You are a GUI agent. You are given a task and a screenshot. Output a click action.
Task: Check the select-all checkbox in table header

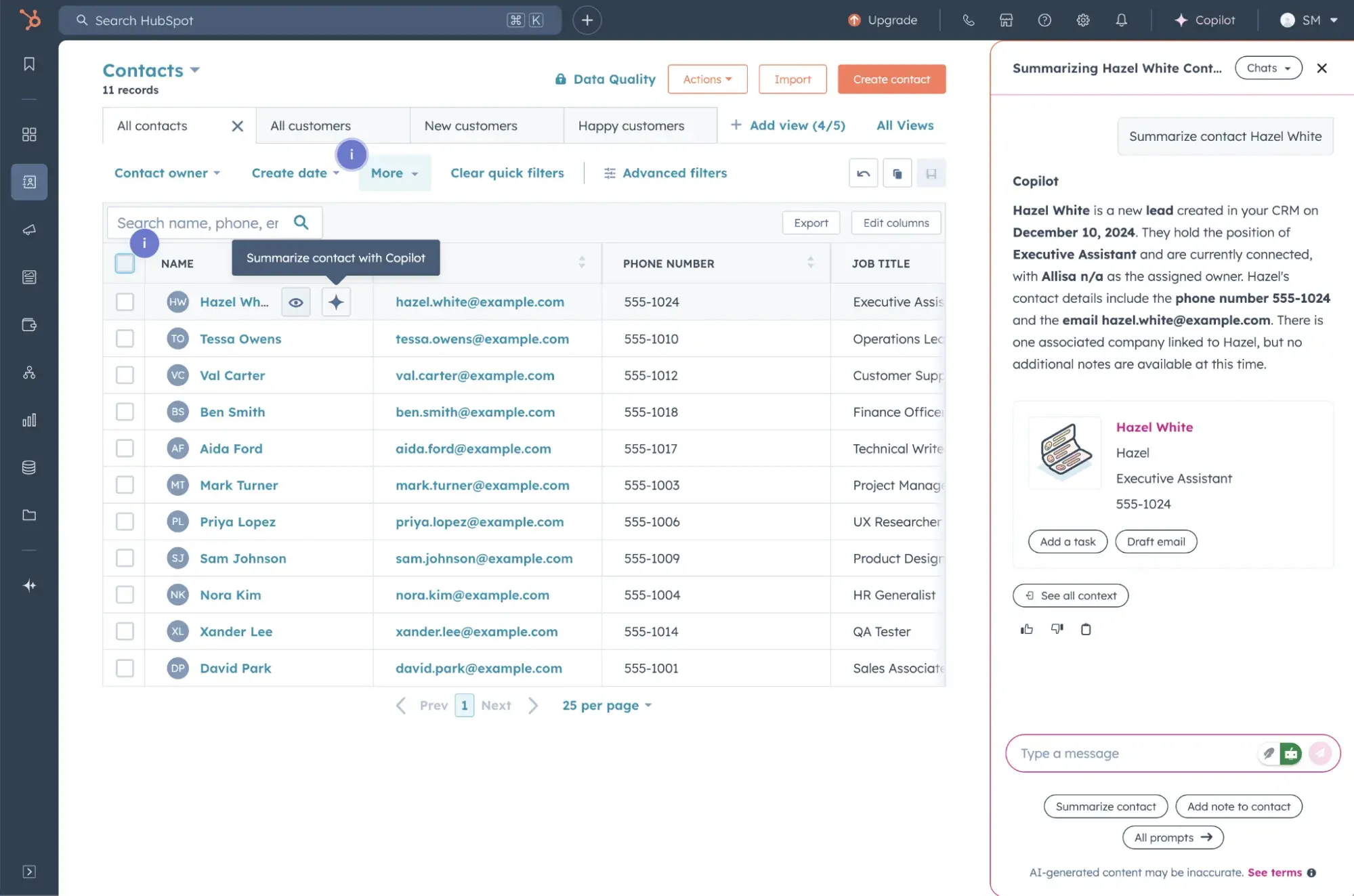(125, 263)
